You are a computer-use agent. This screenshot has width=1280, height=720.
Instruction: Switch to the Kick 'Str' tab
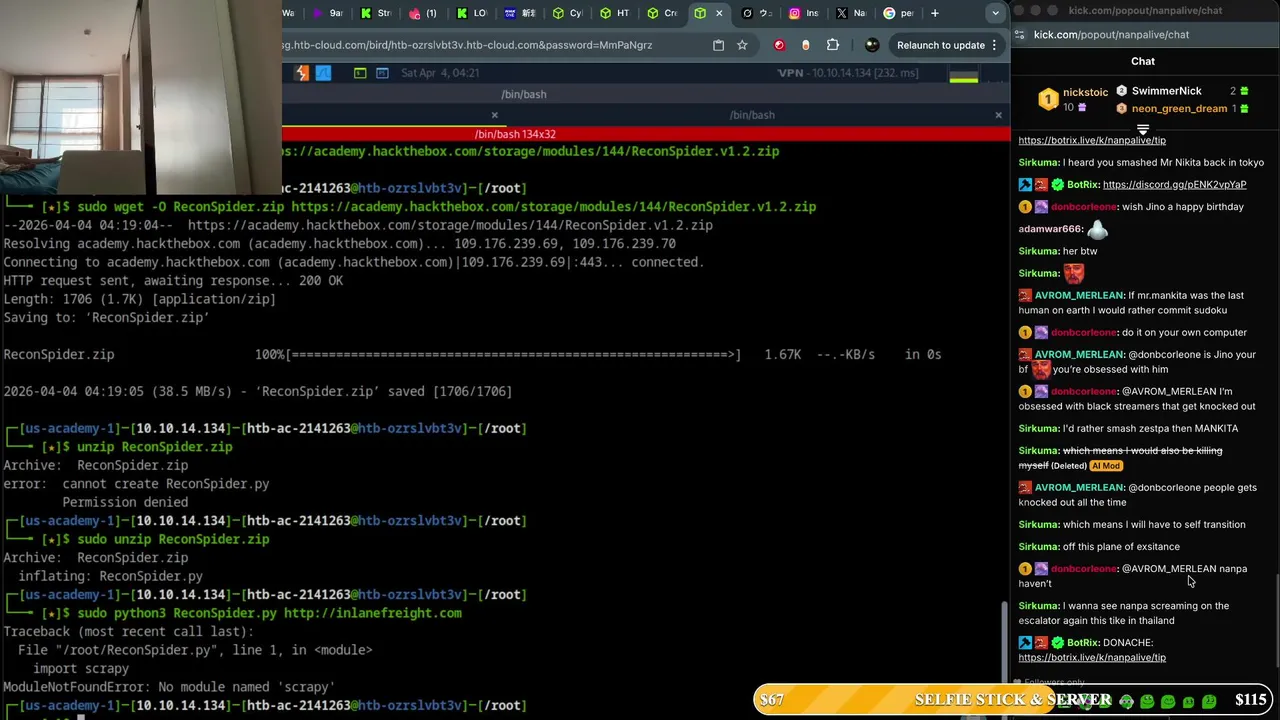pos(376,13)
